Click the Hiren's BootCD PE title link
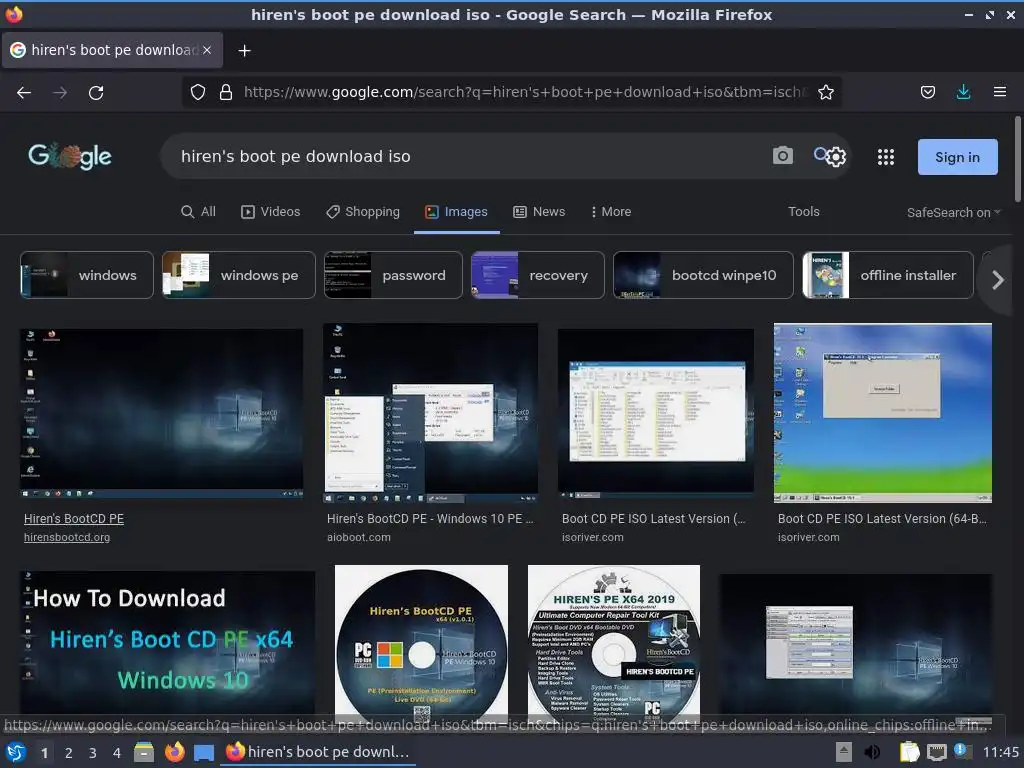Viewport: 1024px width, 768px height. pos(74,519)
